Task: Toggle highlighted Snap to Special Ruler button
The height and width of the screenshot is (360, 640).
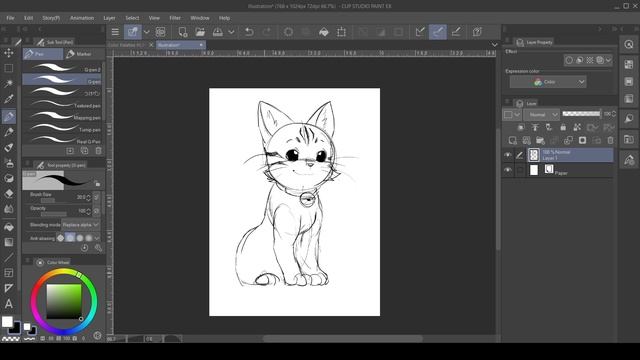Action: (x=438, y=32)
